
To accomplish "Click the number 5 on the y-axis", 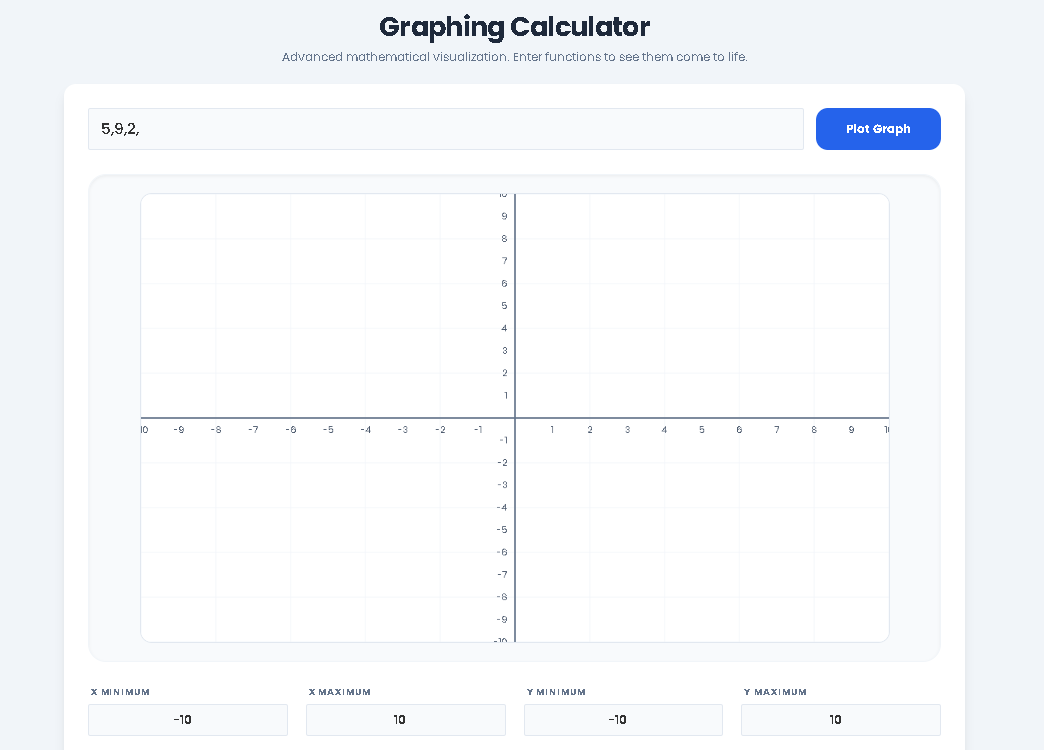I will pyautogui.click(x=504, y=305).
